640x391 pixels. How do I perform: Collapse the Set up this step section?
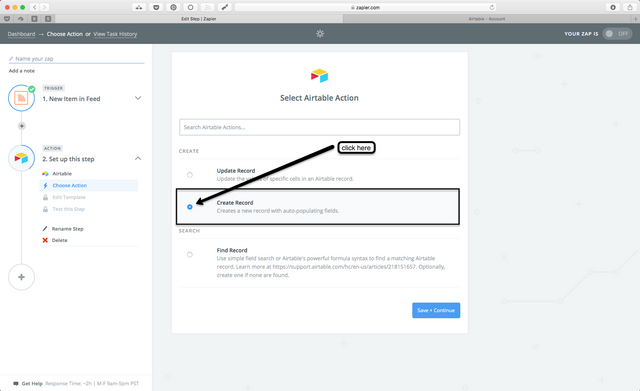(x=138, y=158)
